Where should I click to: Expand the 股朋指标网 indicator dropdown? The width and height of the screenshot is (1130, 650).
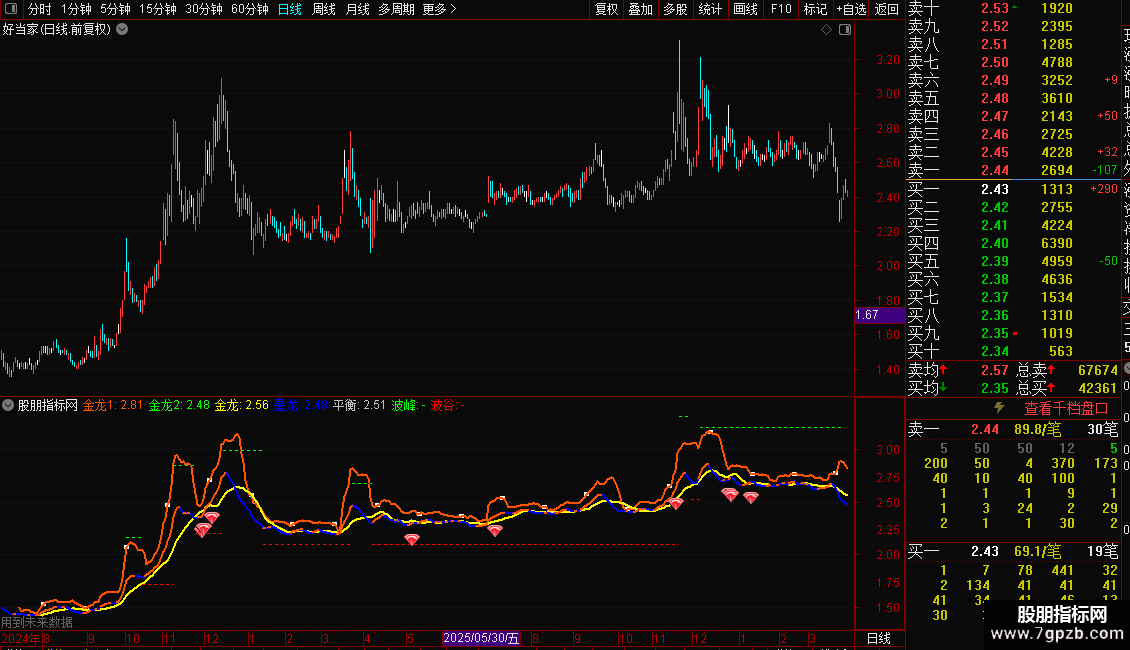[x=8, y=405]
